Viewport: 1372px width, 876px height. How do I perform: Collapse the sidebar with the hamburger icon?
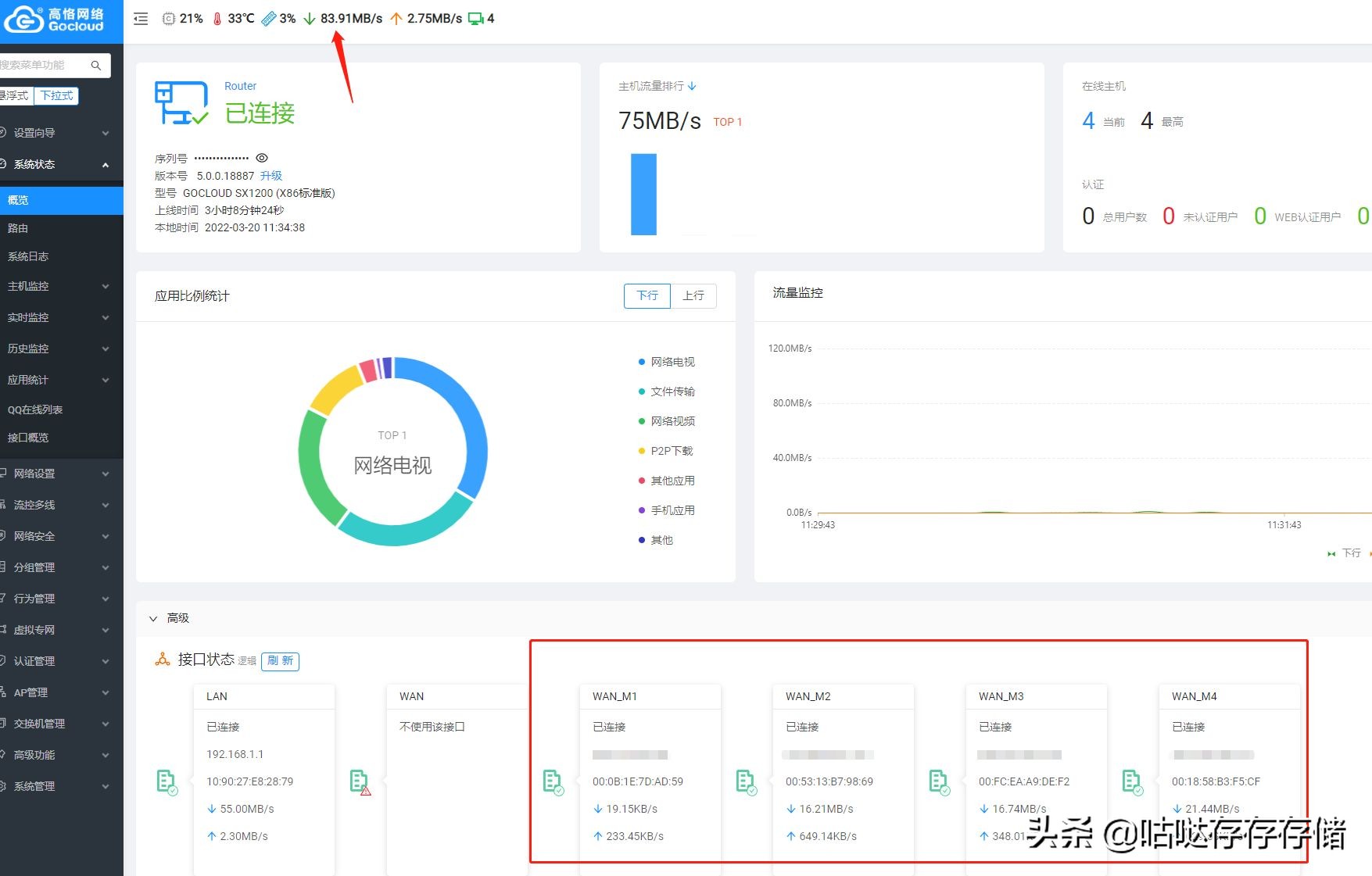pyautogui.click(x=141, y=18)
